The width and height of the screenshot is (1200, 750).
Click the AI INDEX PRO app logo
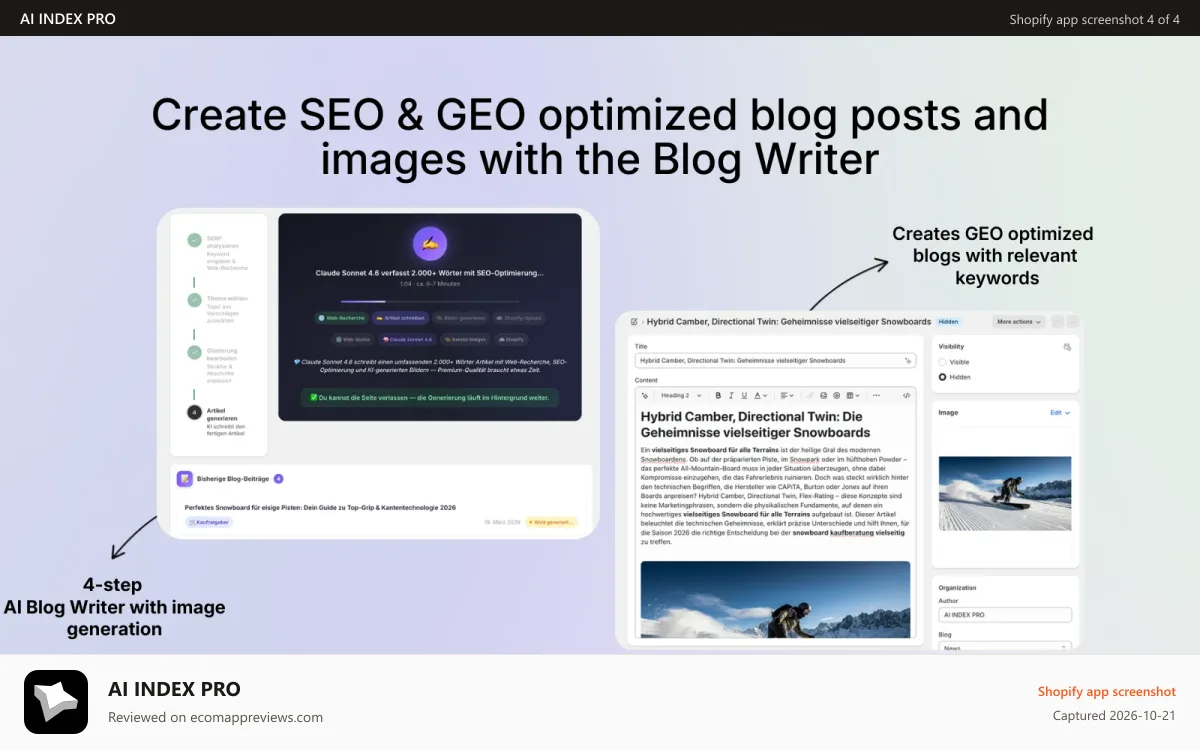(56, 702)
